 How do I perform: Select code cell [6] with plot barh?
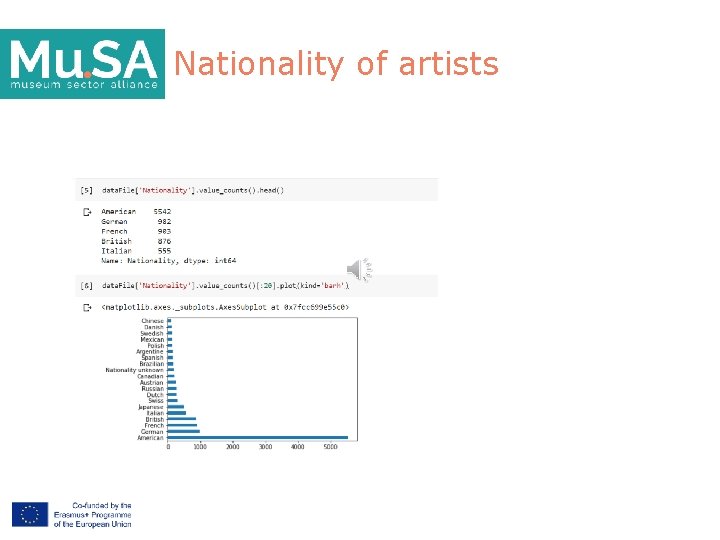point(256,286)
